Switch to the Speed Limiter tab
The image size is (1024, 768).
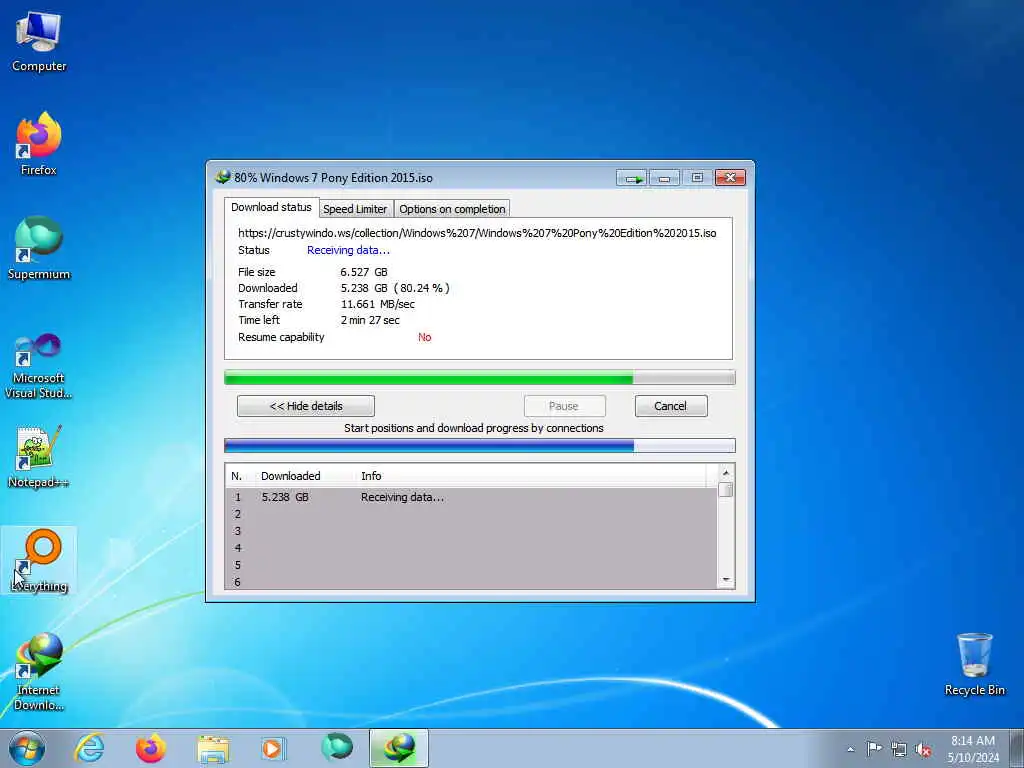tap(355, 209)
